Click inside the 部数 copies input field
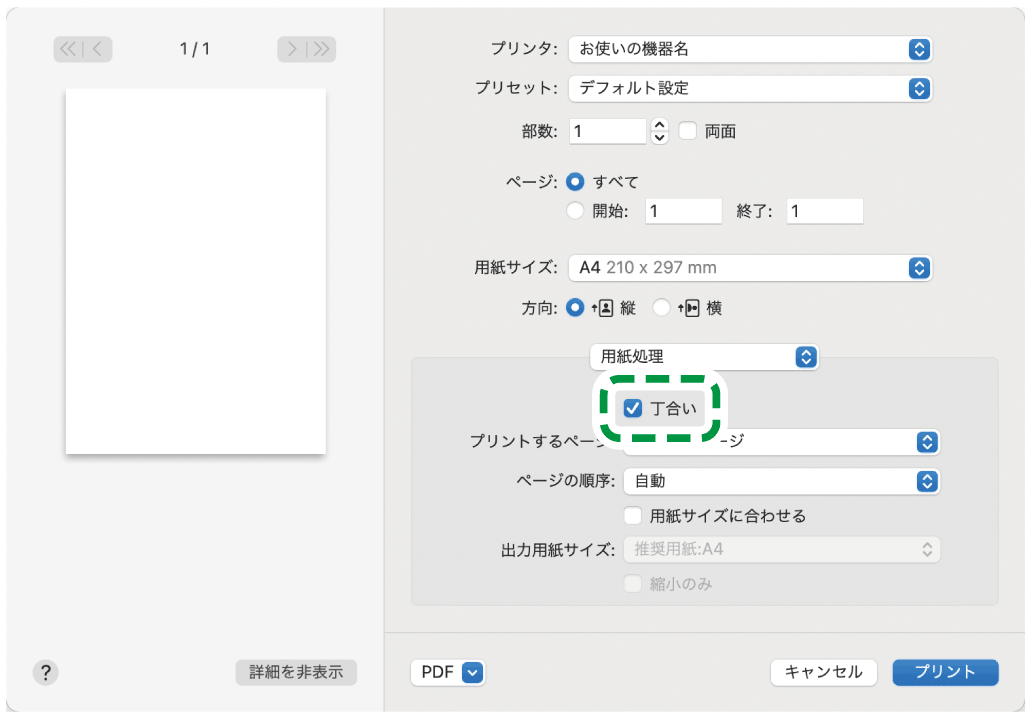This screenshot has width=1028, height=714. point(607,131)
